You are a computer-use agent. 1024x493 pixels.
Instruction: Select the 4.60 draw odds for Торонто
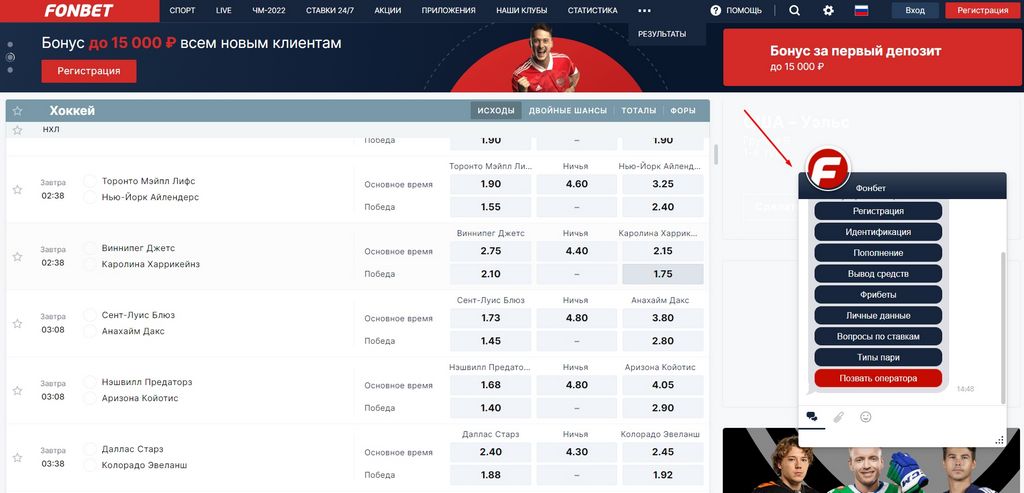[x=577, y=184]
